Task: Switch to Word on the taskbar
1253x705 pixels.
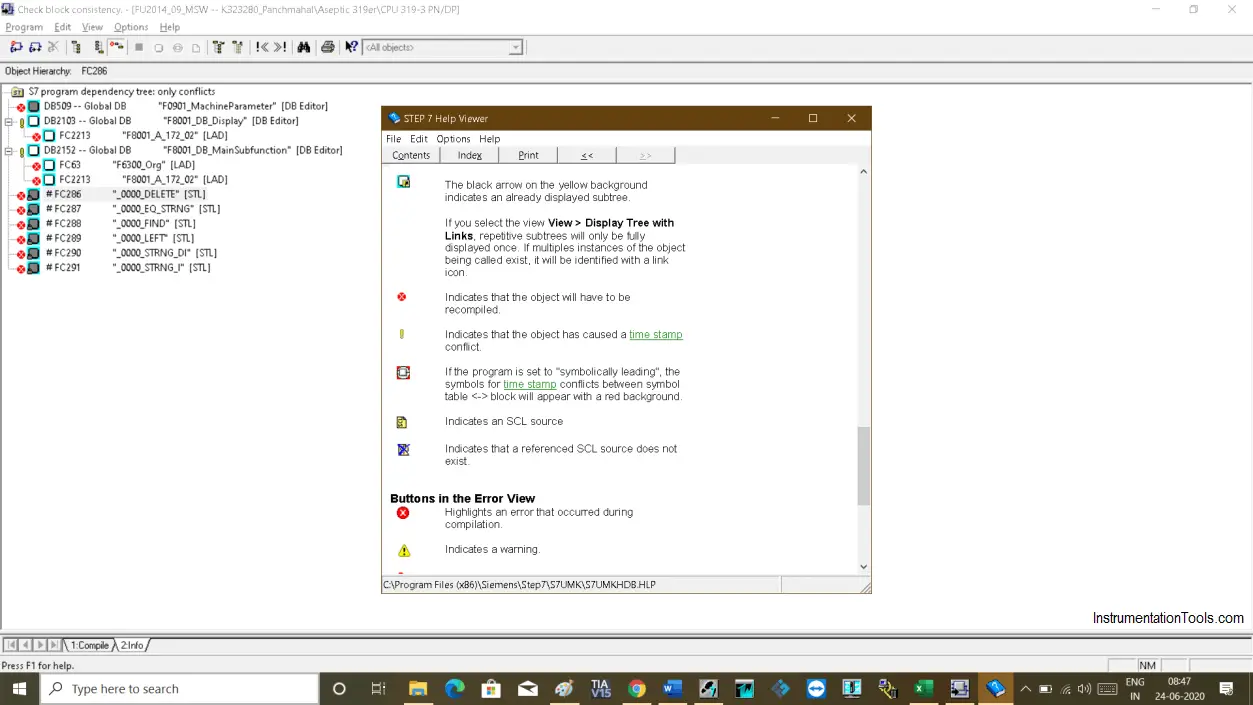Action: point(672,688)
